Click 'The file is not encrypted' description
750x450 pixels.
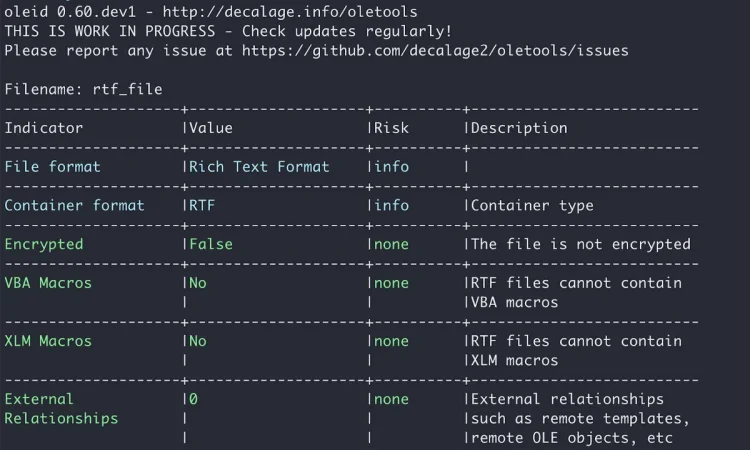coord(581,244)
